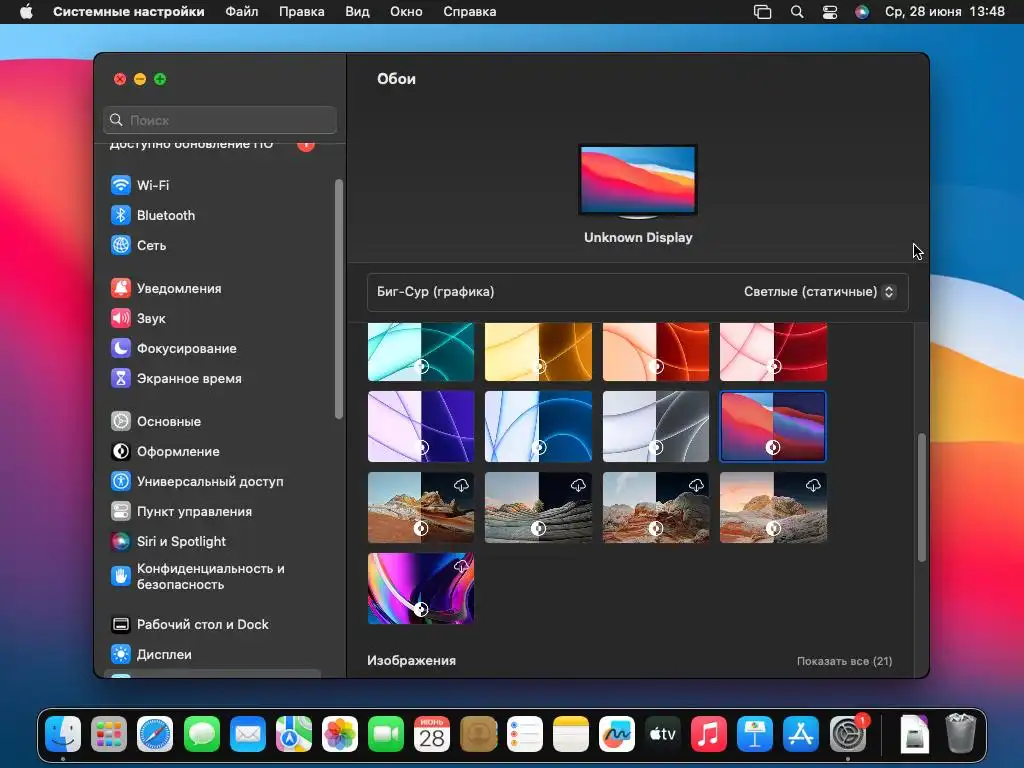Launch Music app from the Dock

pyautogui.click(x=709, y=734)
